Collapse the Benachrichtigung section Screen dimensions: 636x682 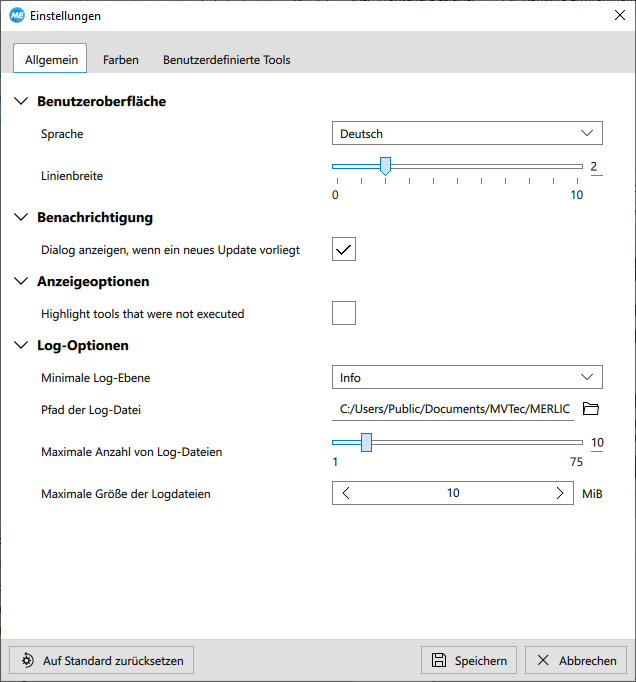coord(21,218)
